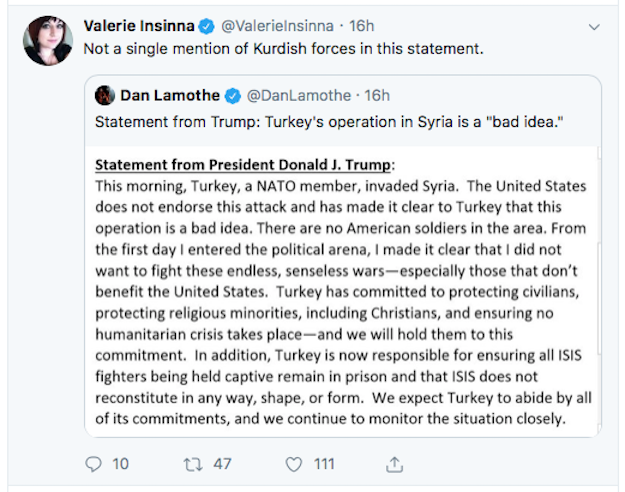625x492 pixels.
Task: Open the share tweet icon
Action: (x=394, y=464)
